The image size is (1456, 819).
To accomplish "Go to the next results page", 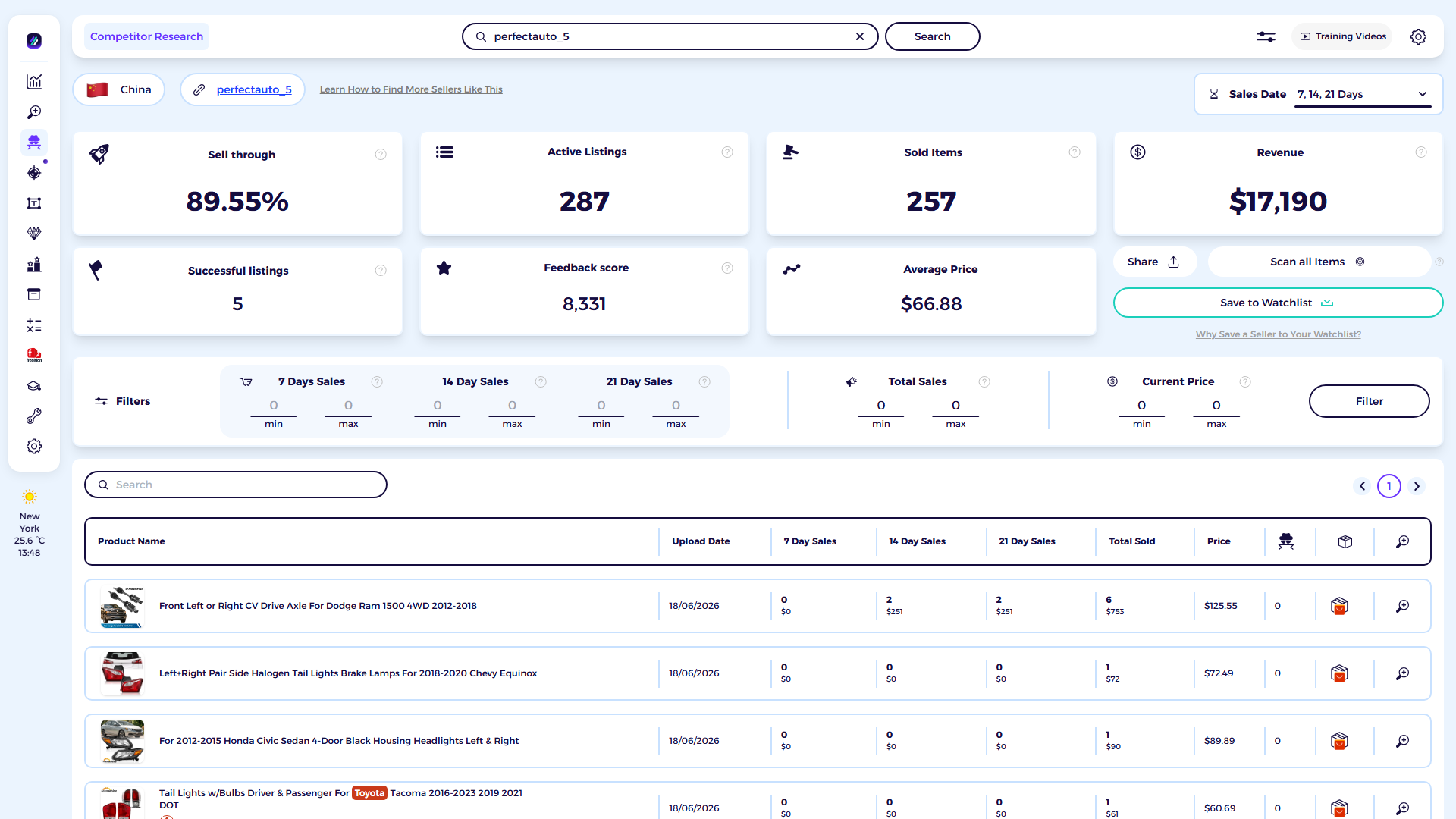I will [x=1417, y=486].
